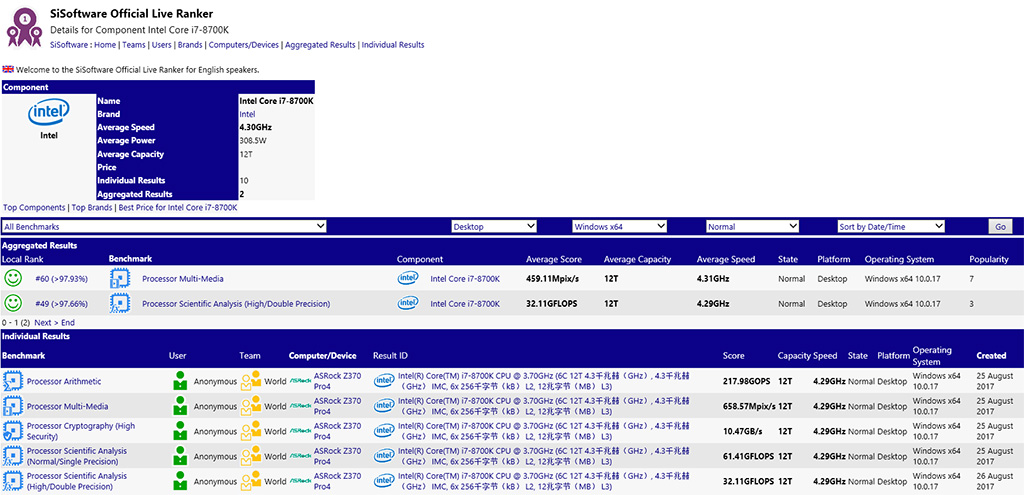Click the SiSoftware ranker medal logo

pyautogui.click(x=24, y=25)
